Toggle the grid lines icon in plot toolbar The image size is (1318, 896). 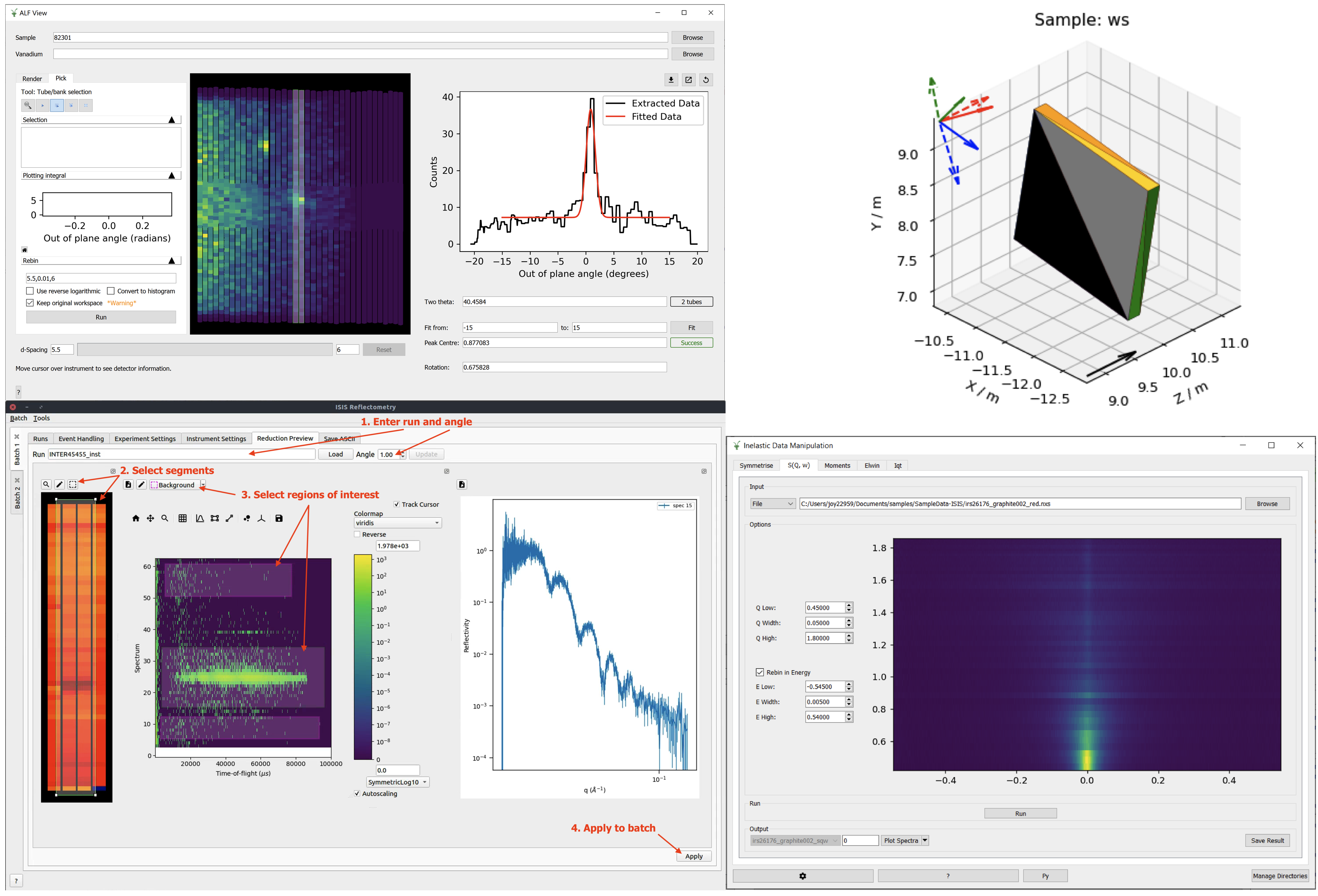click(183, 518)
